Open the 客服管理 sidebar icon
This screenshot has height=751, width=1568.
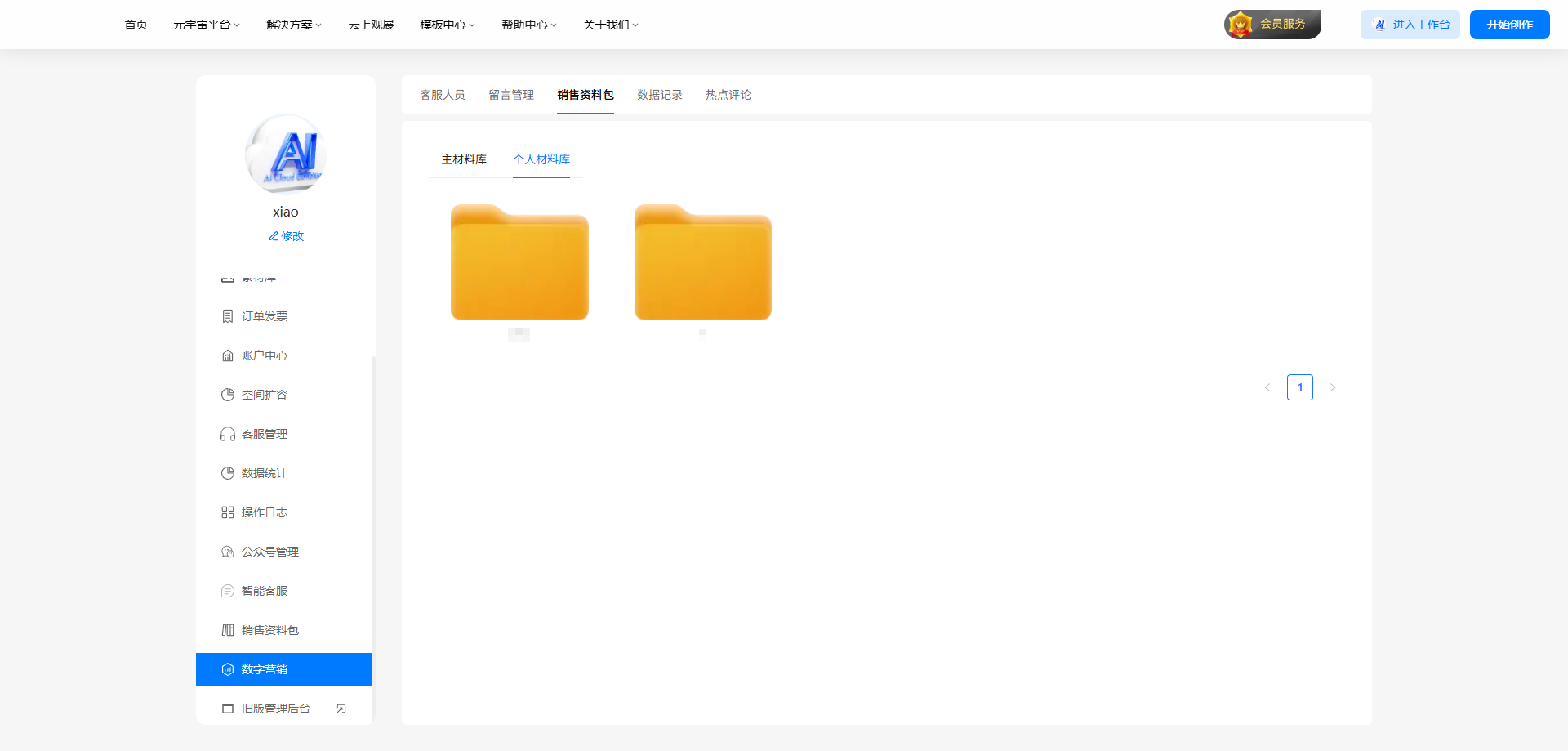(x=227, y=433)
